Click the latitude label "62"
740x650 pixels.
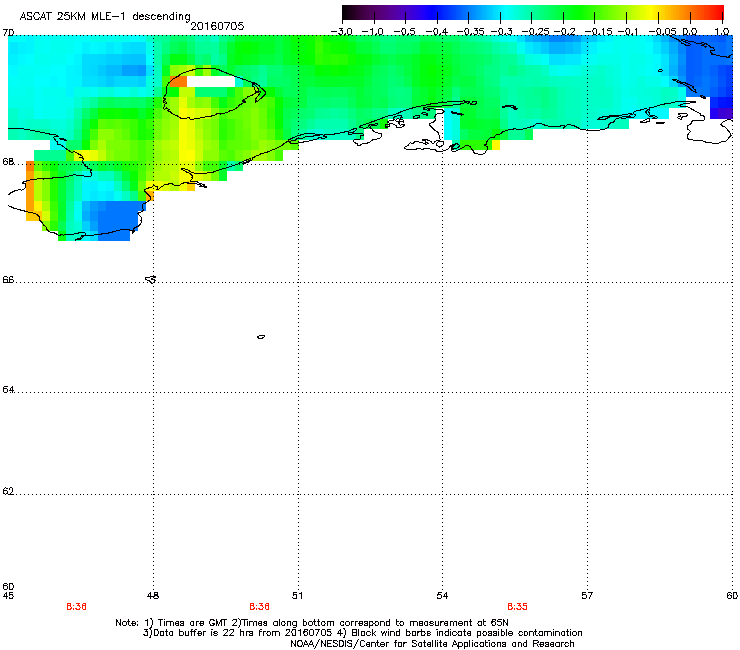coord(8,492)
